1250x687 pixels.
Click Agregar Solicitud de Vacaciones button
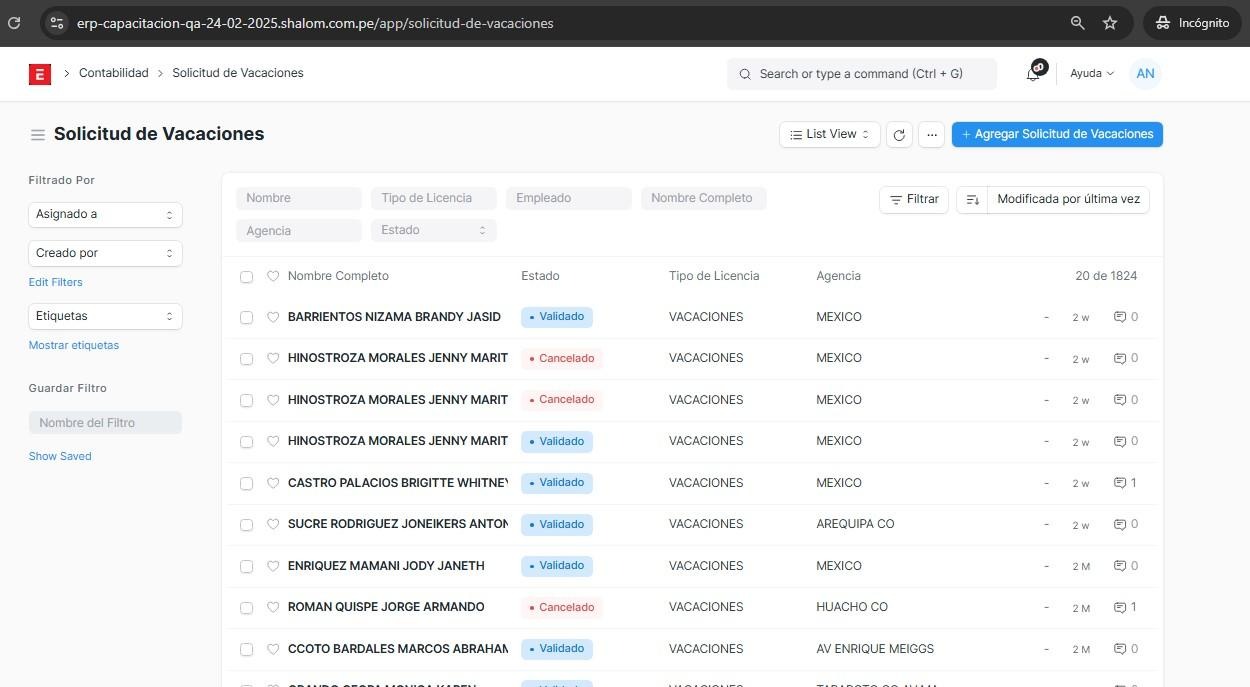[1057, 135]
